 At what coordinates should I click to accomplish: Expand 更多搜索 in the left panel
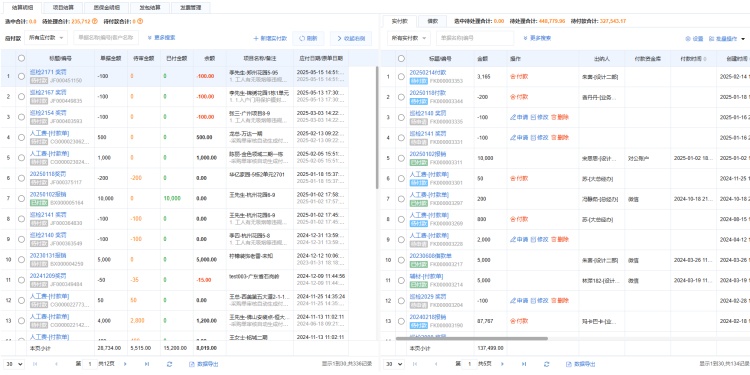(x=161, y=38)
